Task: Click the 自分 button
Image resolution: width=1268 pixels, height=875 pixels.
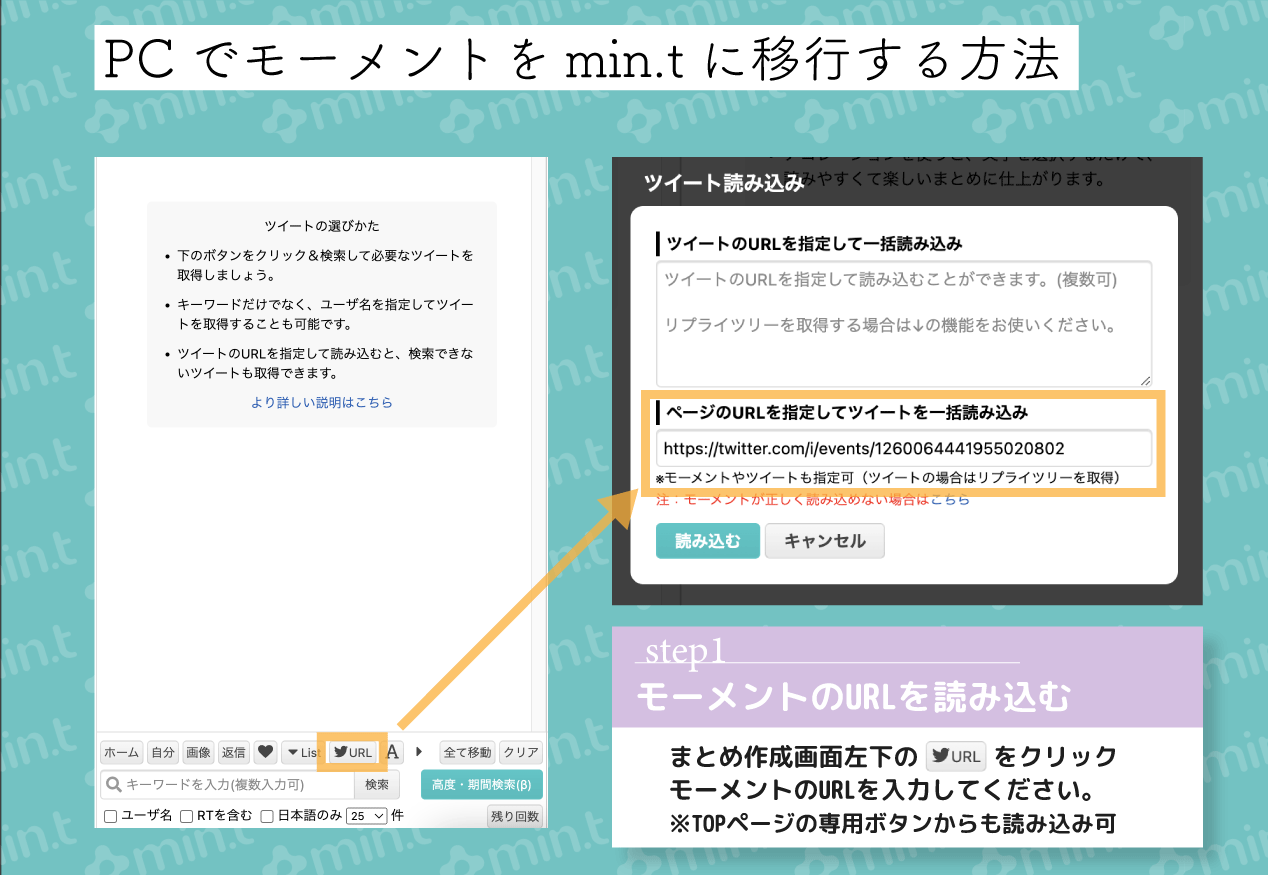Action: click(163, 752)
